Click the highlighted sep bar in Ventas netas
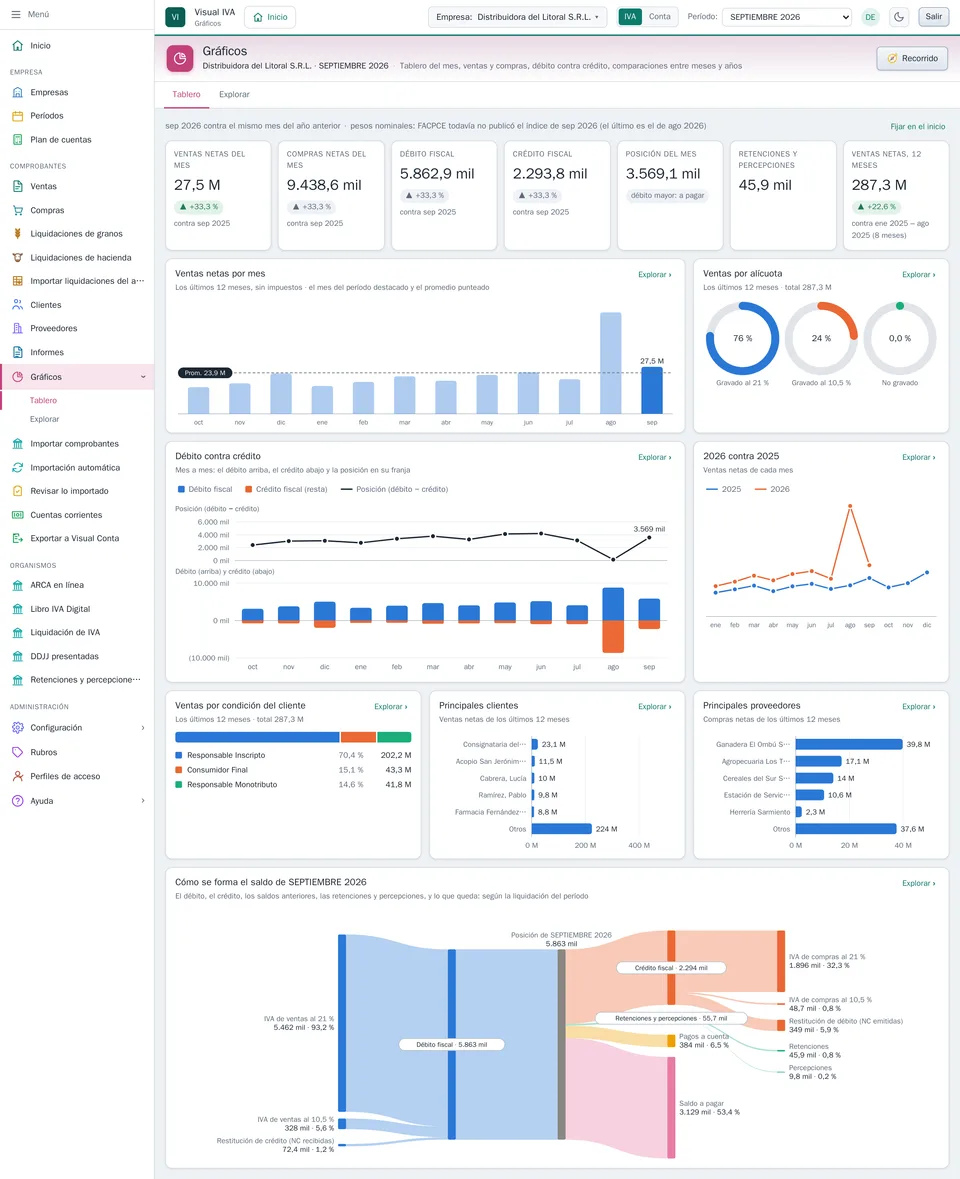The height and width of the screenshot is (1179, 960). (x=652, y=390)
